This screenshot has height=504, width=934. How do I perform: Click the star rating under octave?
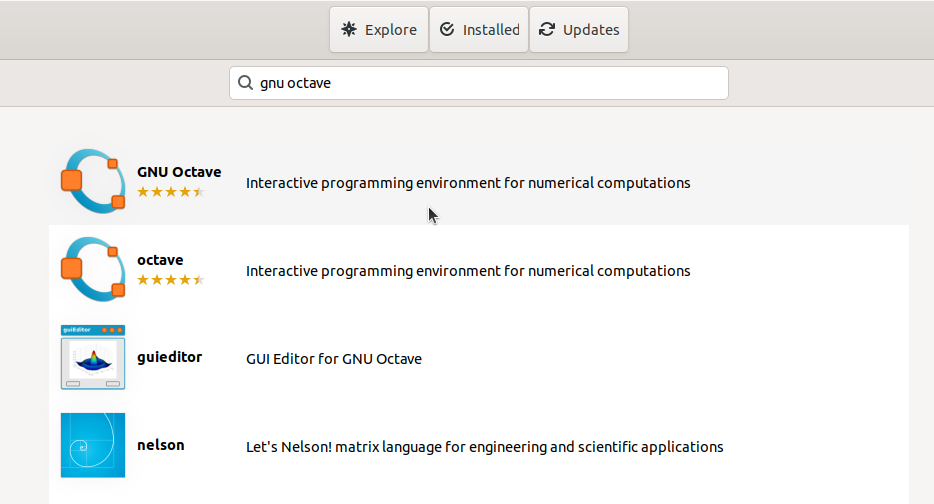[x=171, y=280]
